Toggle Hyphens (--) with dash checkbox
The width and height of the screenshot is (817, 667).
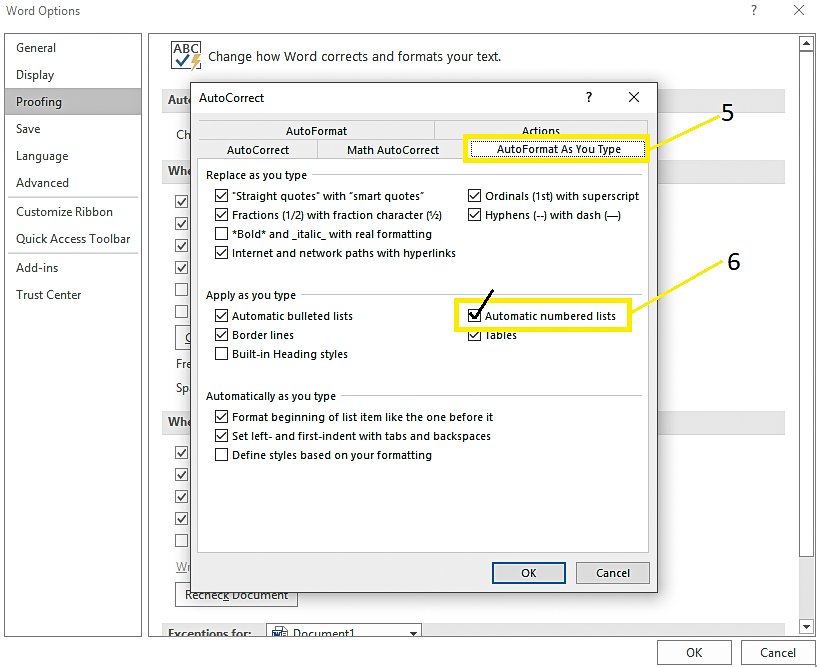(474, 215)
